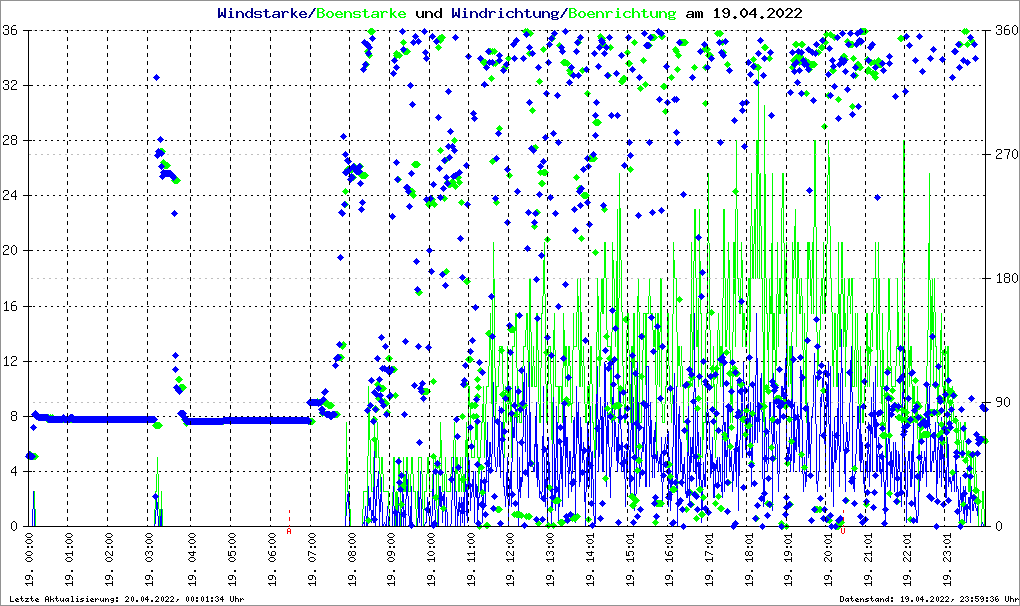
Task: Select direction axis value 180
Action: [x=1001, y=279]
